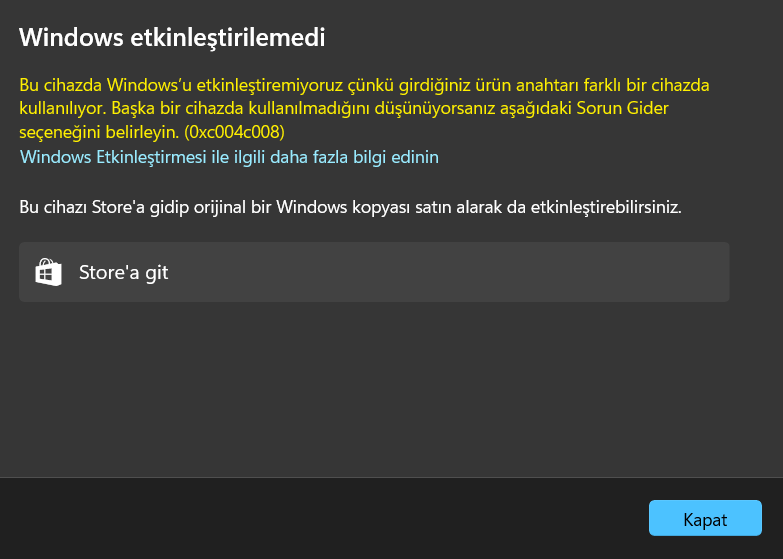Screen dimensions: 783x559
Task: Click the error code 0xc004c008
Action: [234, 132]
